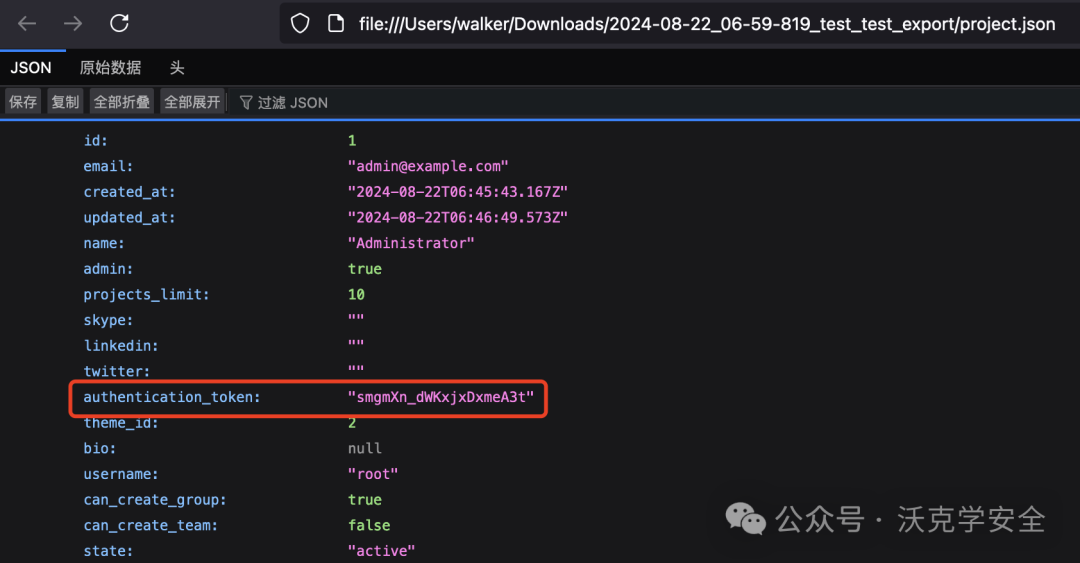Select the "smgmXn_dWKxjxDxmeA3t" token value
The image size is (1080, 563).
(x=441, y=397)
